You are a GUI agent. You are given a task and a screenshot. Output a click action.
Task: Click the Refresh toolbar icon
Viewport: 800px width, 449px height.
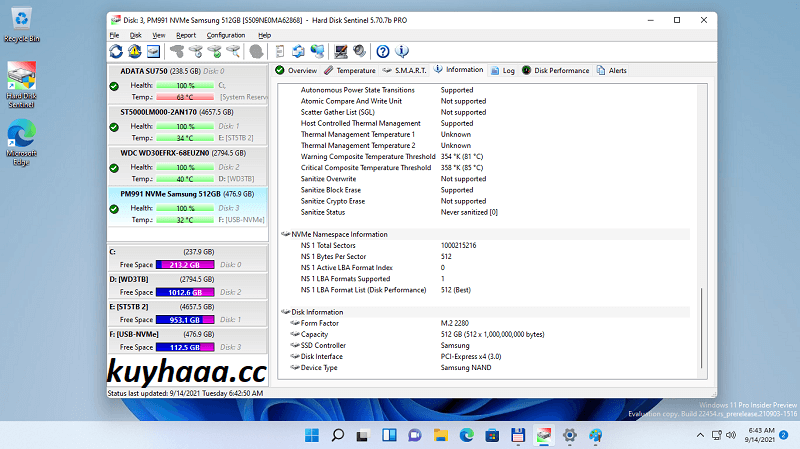pyautogui.click(x=116, y=51)
